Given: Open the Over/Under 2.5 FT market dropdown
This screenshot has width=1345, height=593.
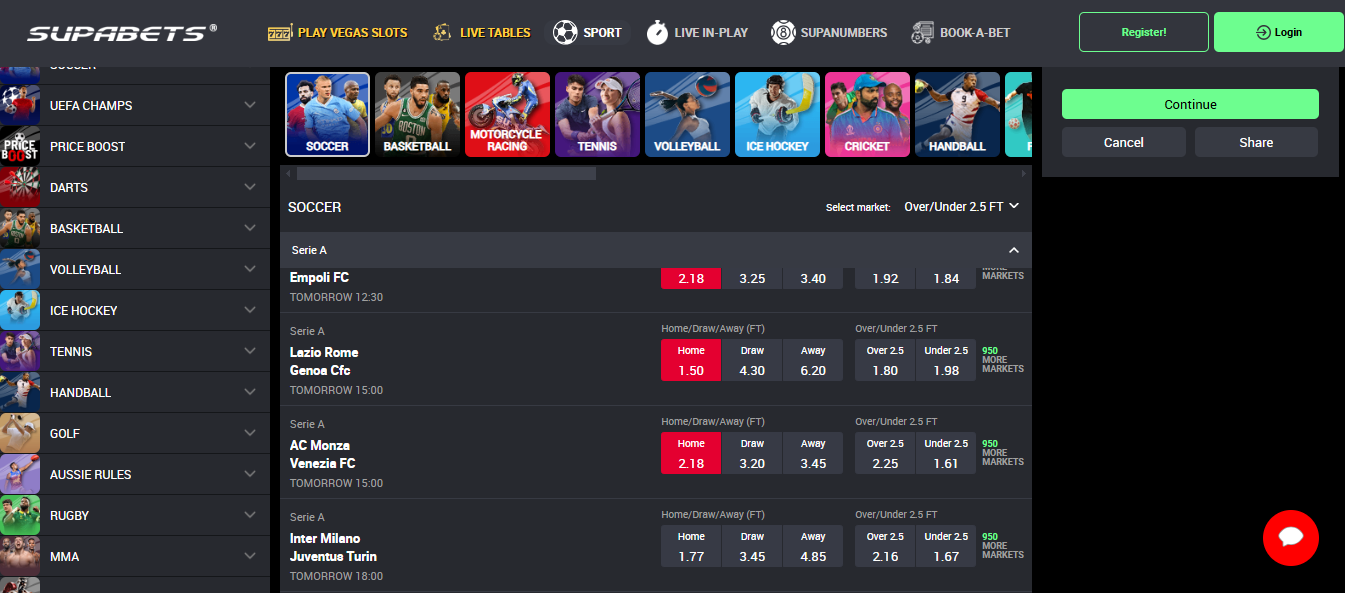Looking at the screenshot, I should (x=962, y=205).
